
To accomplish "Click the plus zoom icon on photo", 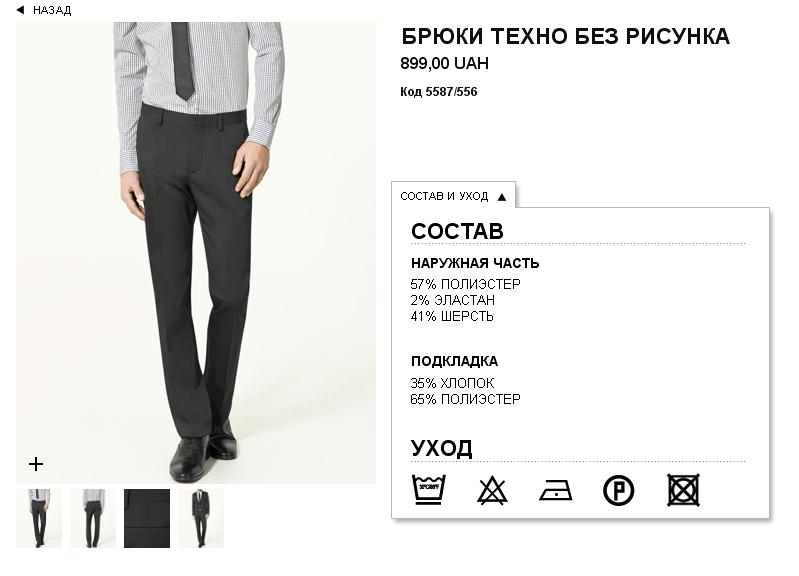I will point(36,463).
